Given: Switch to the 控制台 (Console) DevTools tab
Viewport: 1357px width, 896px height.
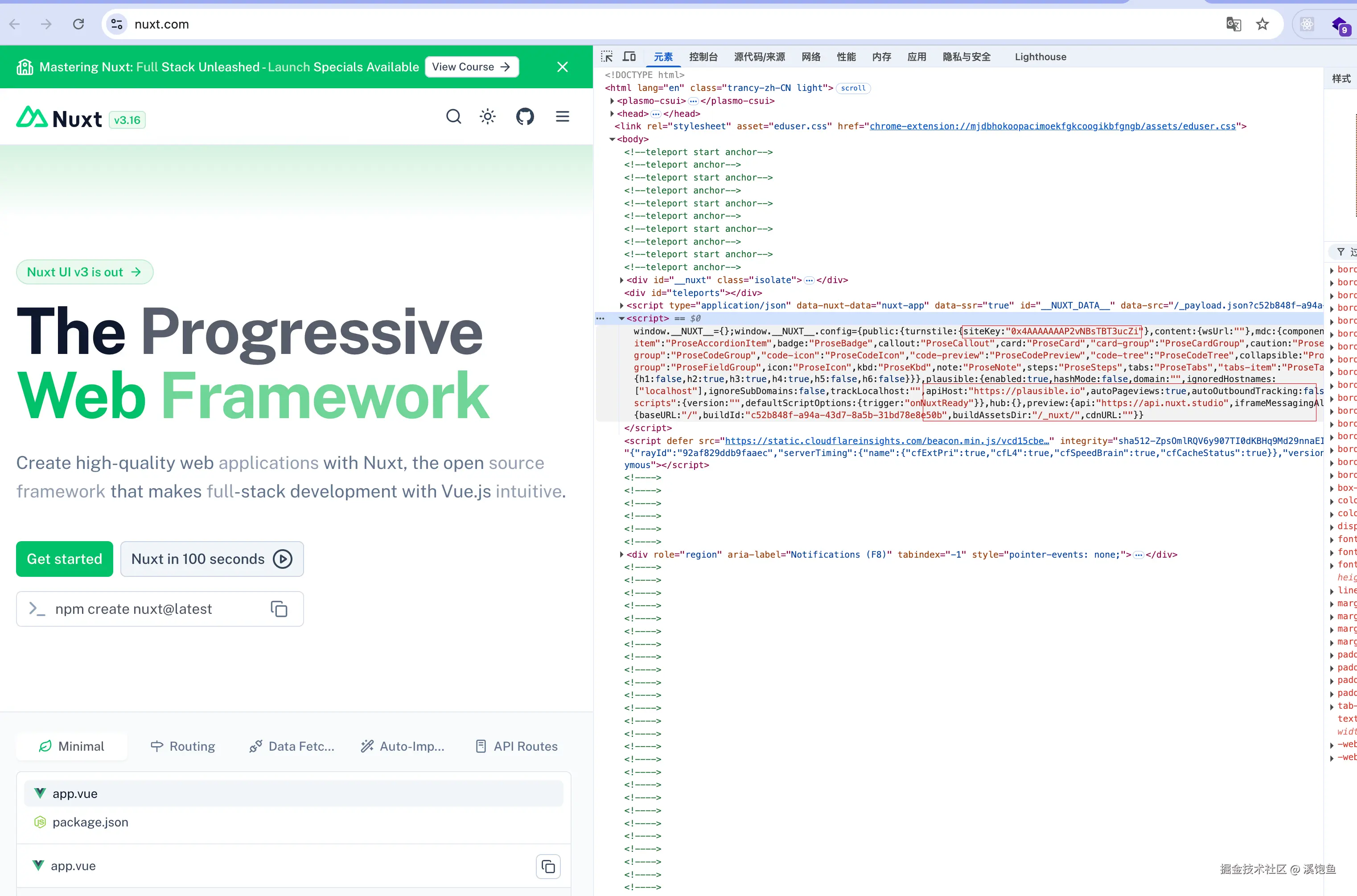Looking at the screenshot, I should point(703,57).
